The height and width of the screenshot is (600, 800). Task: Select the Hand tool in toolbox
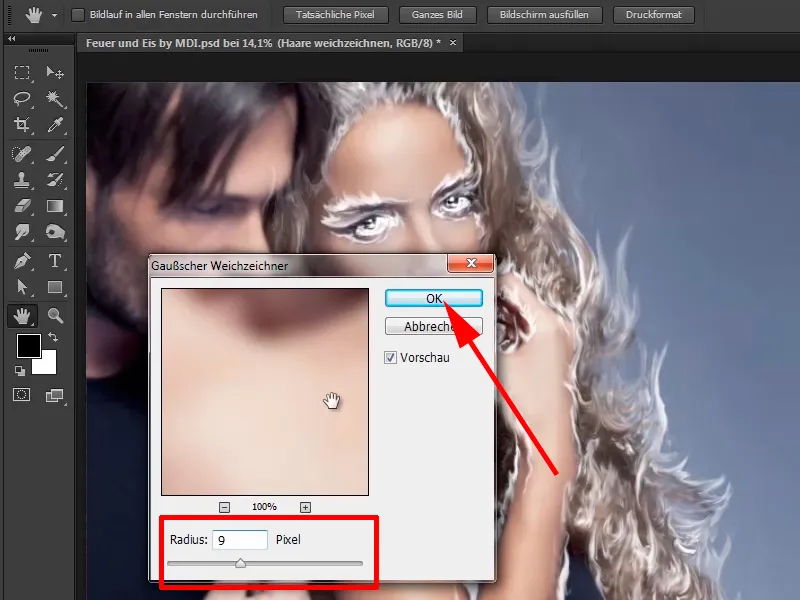pos(22,316)
